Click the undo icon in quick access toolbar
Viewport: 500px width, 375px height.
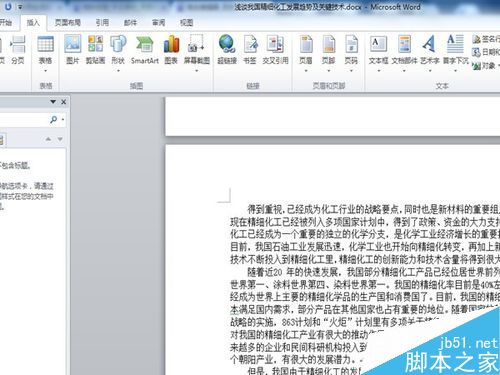click(x=8, y=7)
